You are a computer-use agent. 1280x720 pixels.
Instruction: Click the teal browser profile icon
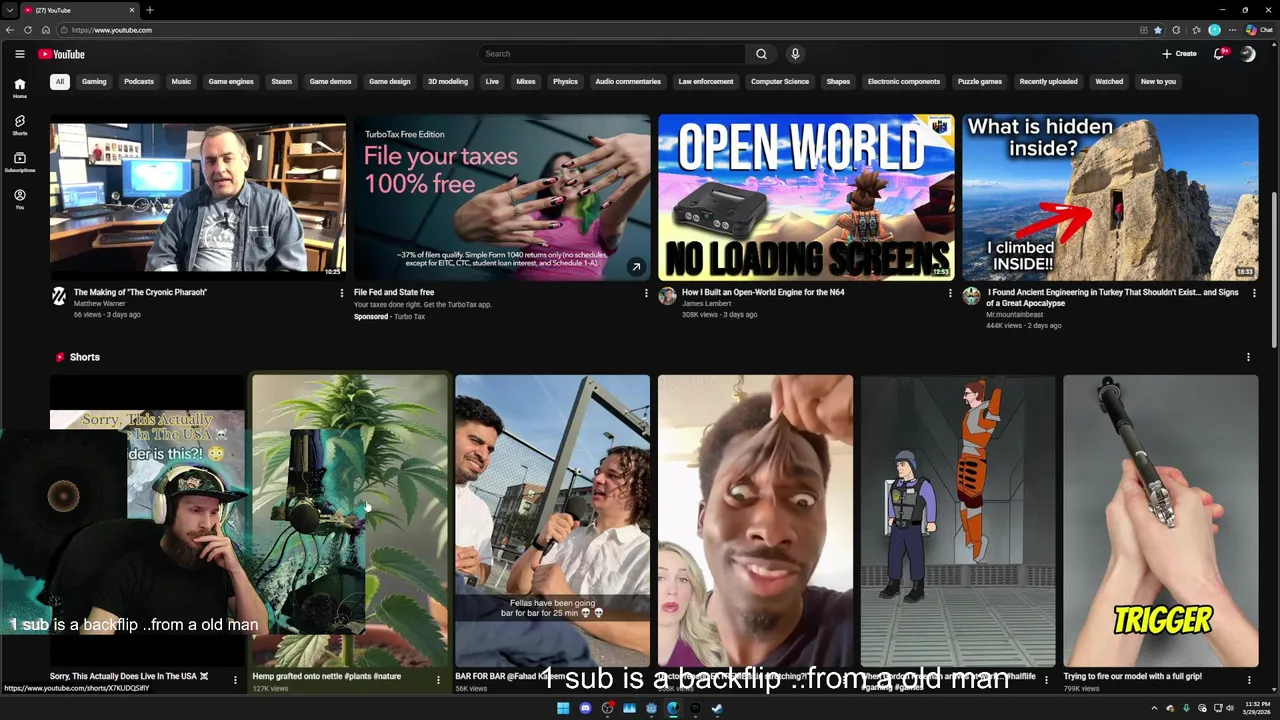coord(1214,30)
